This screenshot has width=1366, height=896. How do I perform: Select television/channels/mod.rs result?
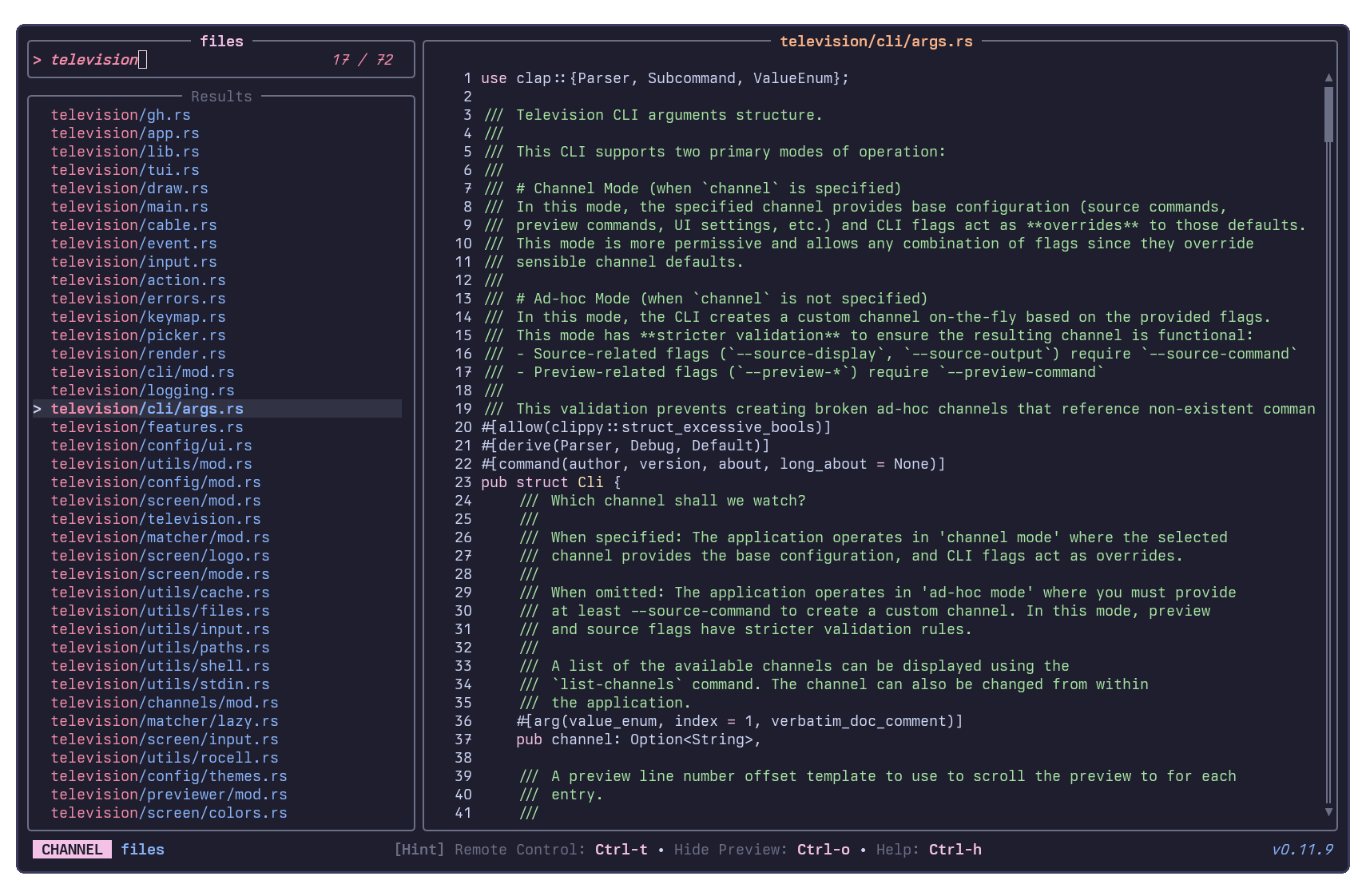165,703
